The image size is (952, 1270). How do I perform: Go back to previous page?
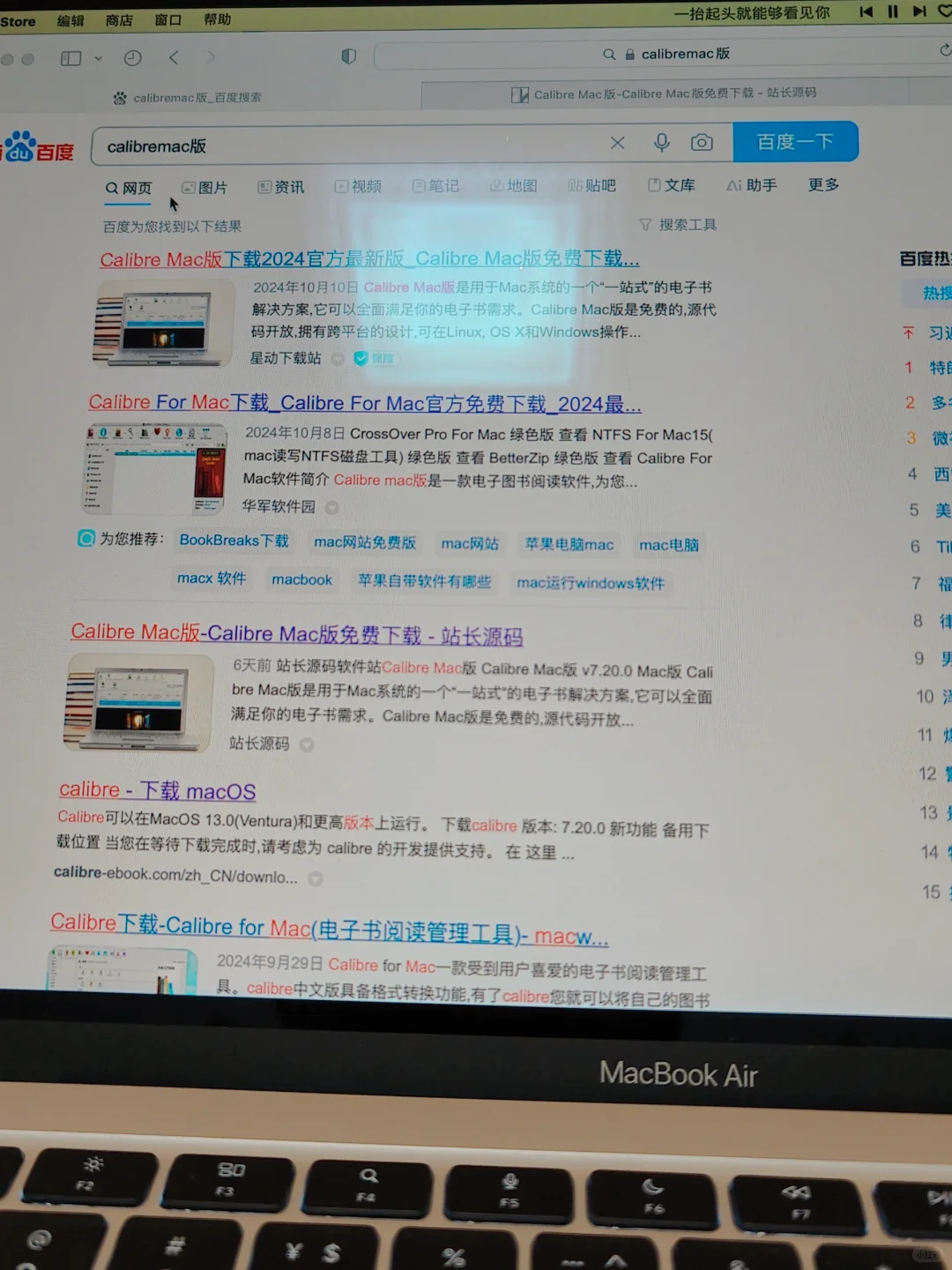[x=174, y=58]
